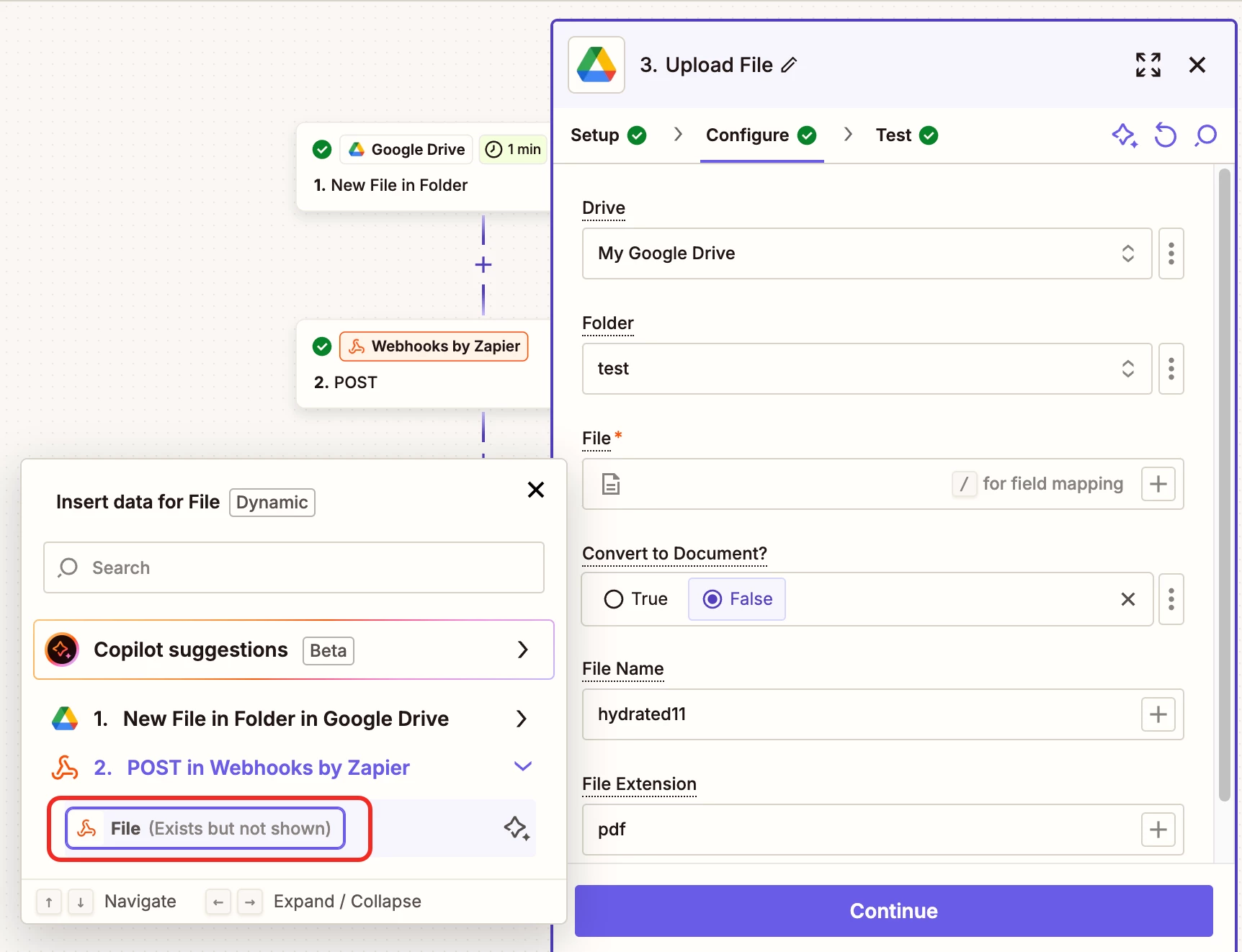Screen dimensions: 1242x952
Task: Click the Continue button
Action: tap(894, 911)
